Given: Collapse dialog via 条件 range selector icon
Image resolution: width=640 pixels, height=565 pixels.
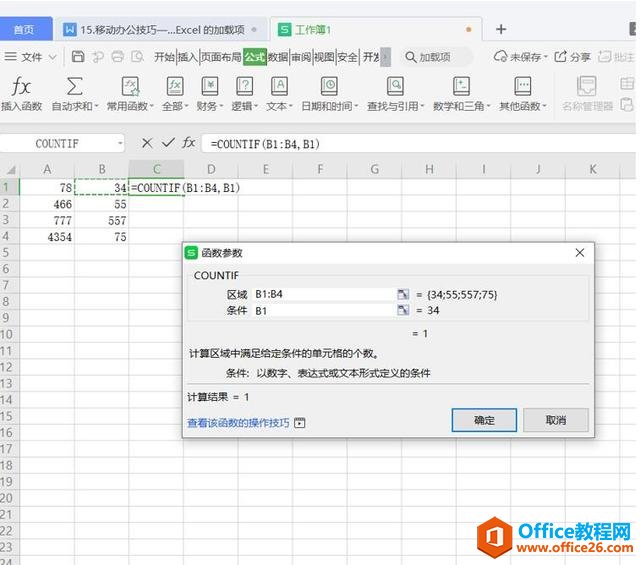Looking at the screenshot, I should click(403, 310).
